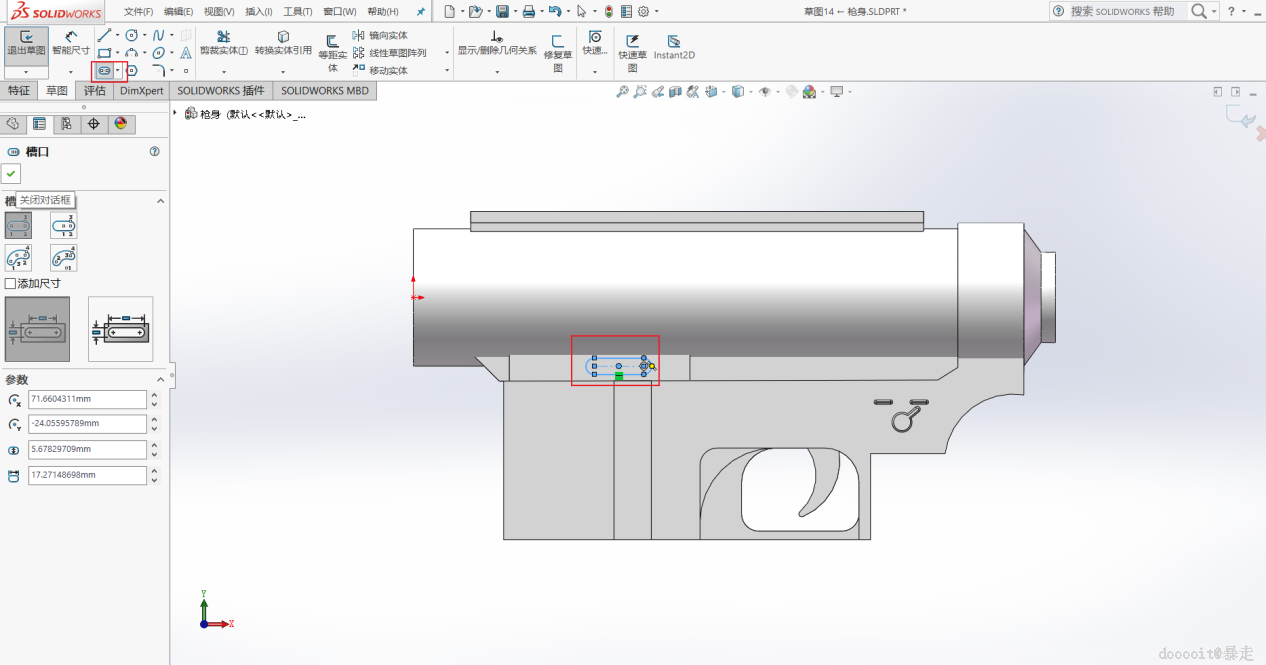Select the Trim Entities (剪裁实体) tool
The width and height of the screenshot is (1266, 665).
pyautogui.click(x=222, y=43)
